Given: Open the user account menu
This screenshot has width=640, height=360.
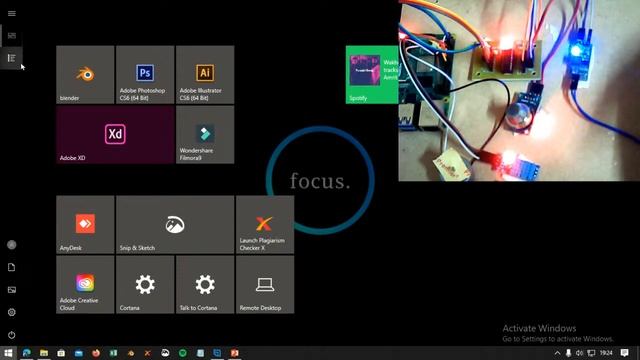Looking at the screenshot, I should (x=11, y=245).
